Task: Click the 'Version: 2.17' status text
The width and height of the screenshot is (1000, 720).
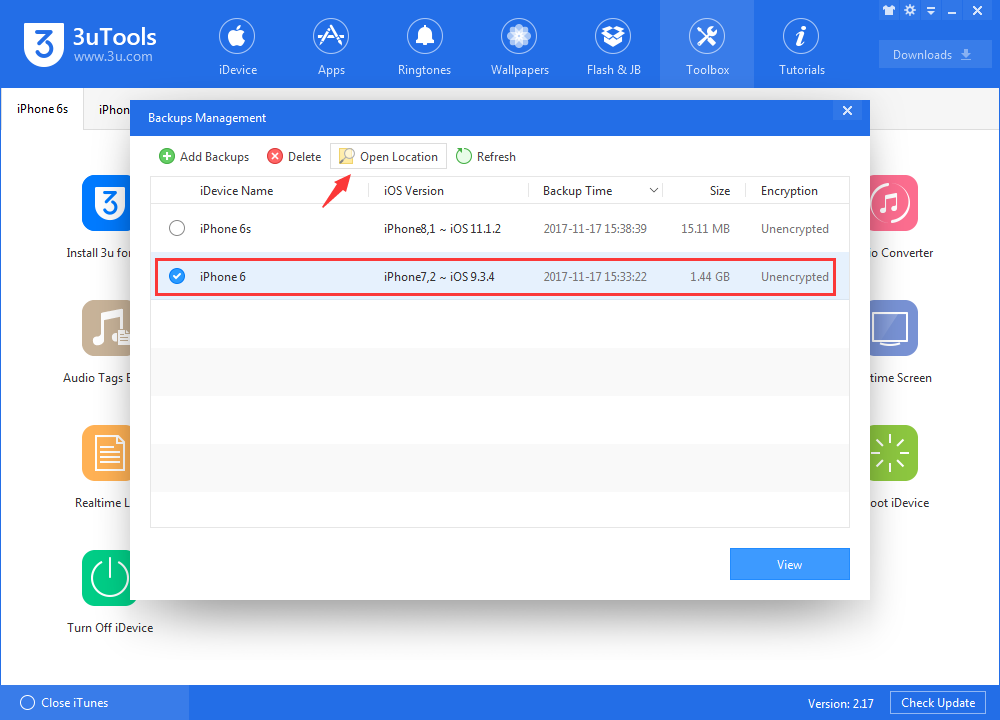Action: tap(841, 703)
